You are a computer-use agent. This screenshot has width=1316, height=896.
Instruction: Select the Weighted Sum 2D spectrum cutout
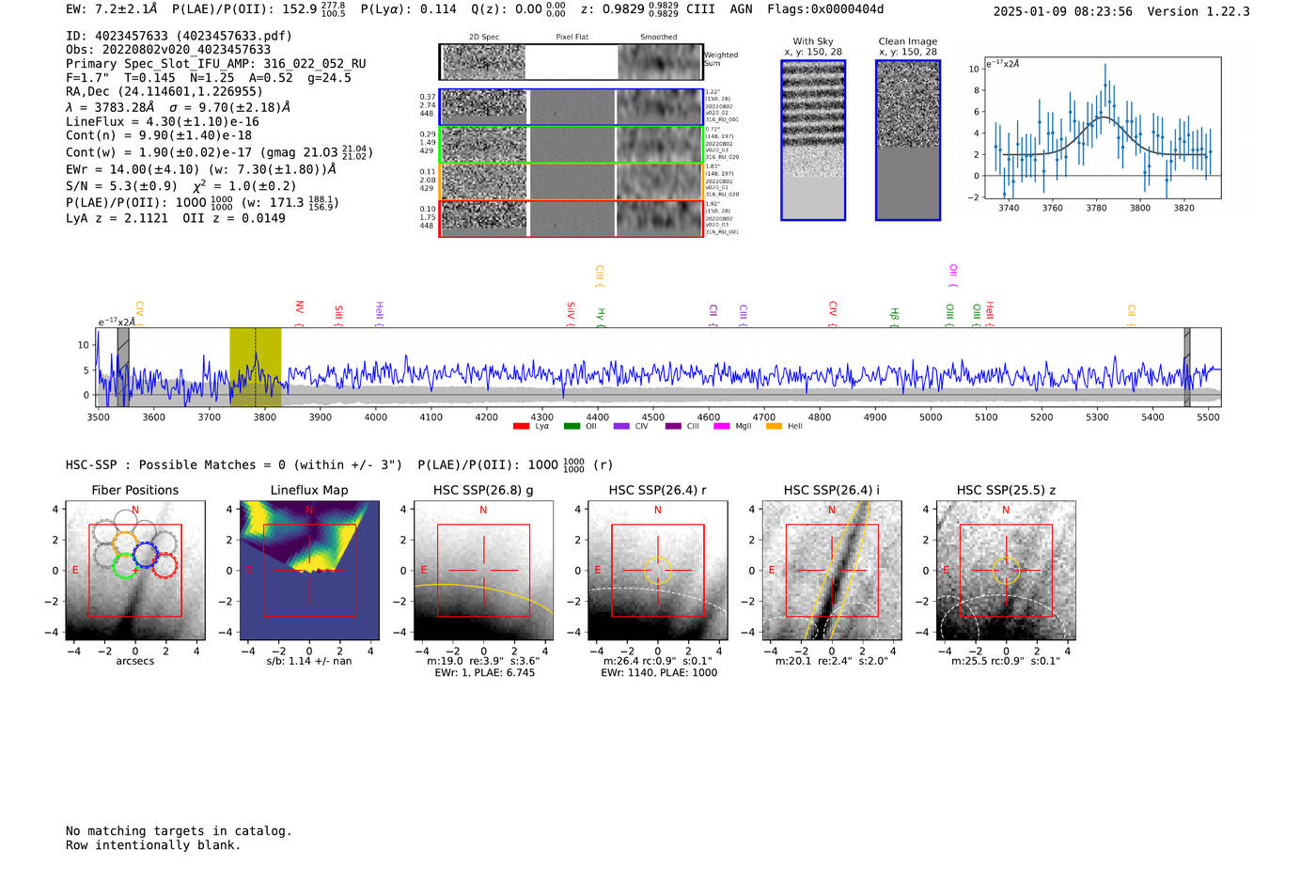484,62
